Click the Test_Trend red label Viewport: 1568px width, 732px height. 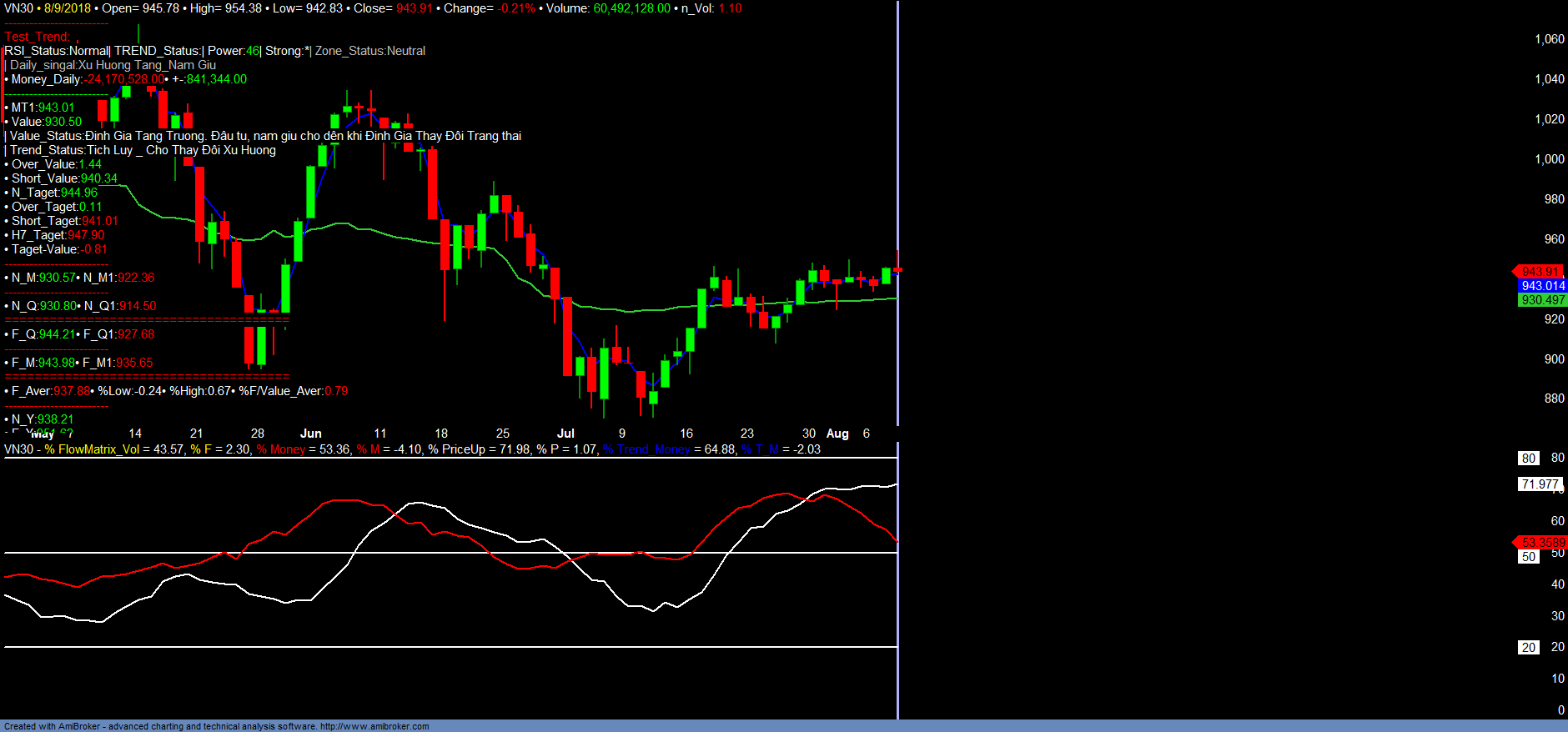[37, 37]
